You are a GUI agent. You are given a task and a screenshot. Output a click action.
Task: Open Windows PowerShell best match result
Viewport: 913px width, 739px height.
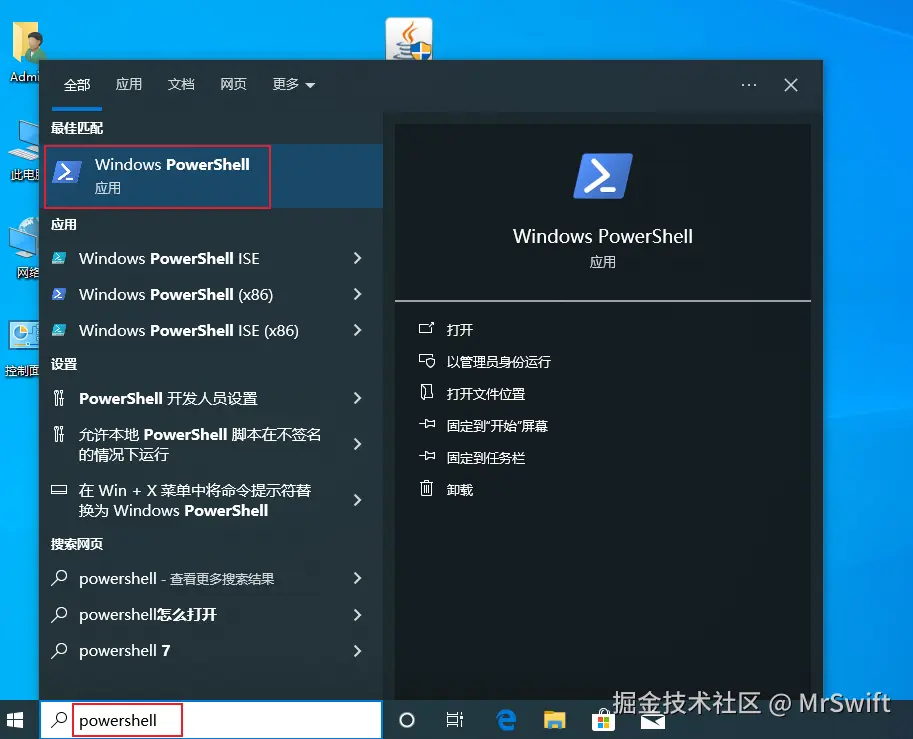tap(213, 176)
